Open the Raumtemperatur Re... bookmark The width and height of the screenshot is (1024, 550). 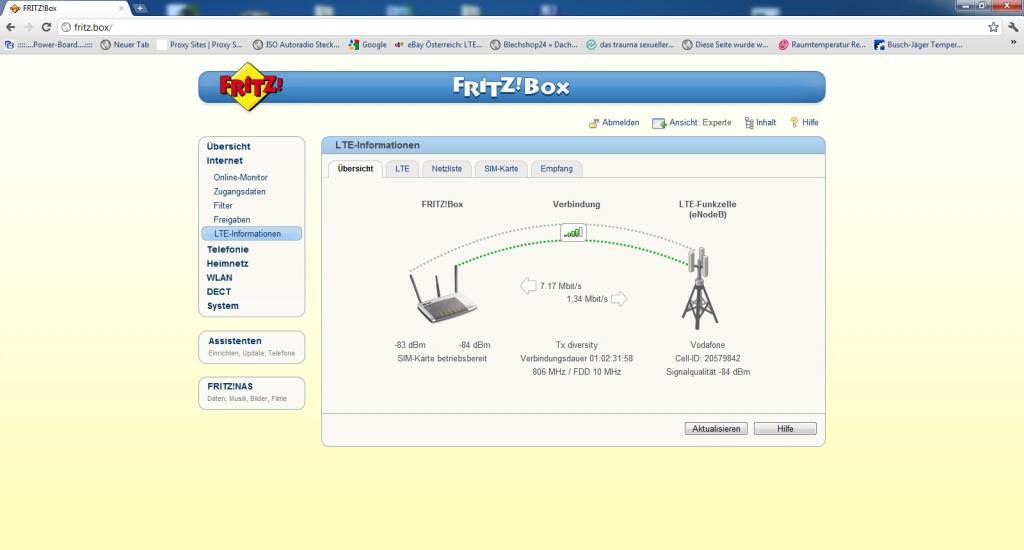[822, 45]
